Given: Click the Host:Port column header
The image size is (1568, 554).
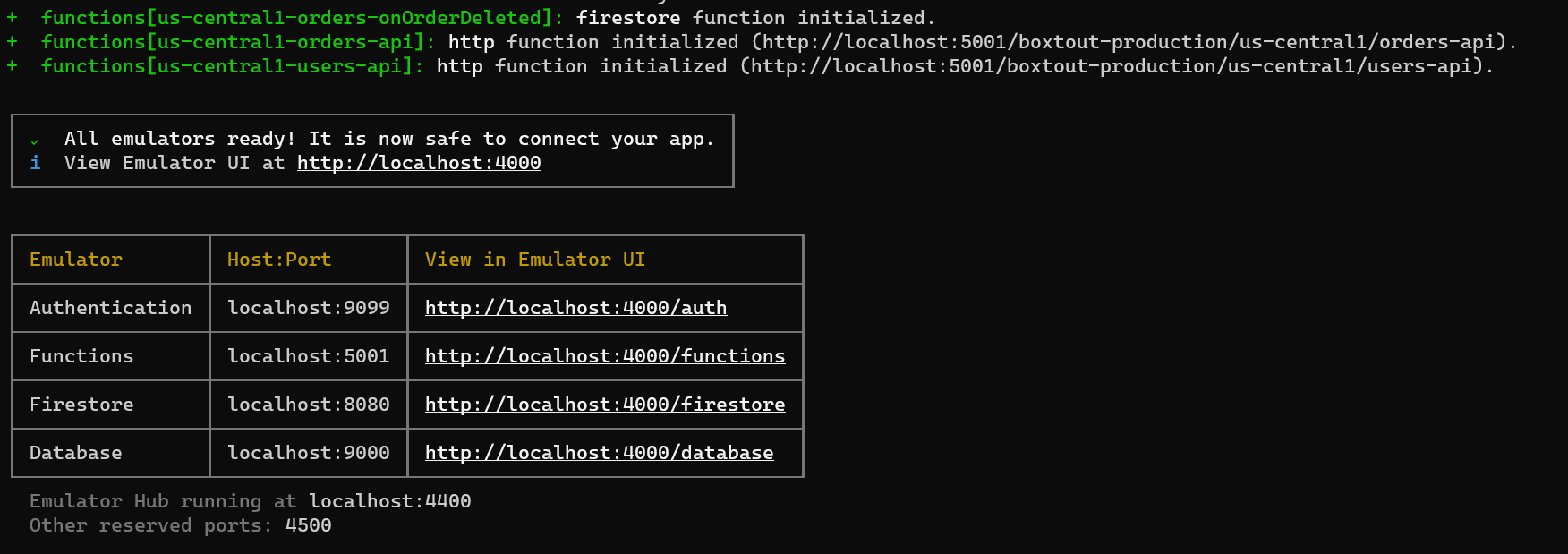Looking at the screenshot, I should (279, 260).
